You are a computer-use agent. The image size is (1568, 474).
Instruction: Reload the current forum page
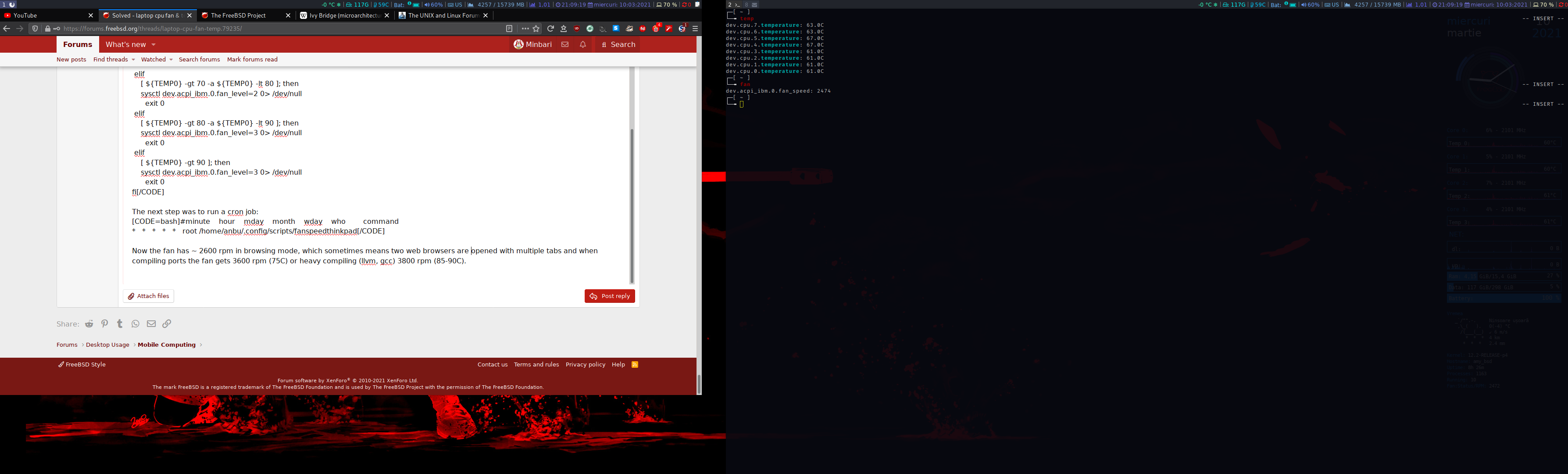tap(551, 29)
